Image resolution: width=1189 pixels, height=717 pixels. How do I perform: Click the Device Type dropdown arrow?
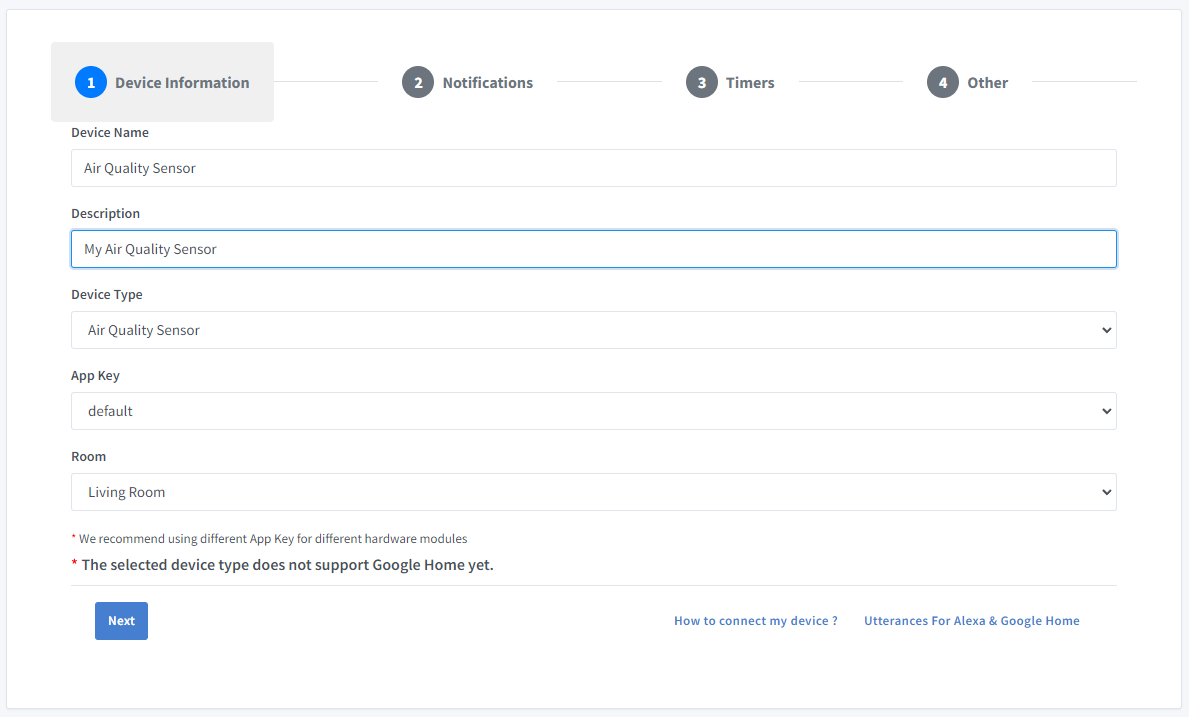[1105, 330]
